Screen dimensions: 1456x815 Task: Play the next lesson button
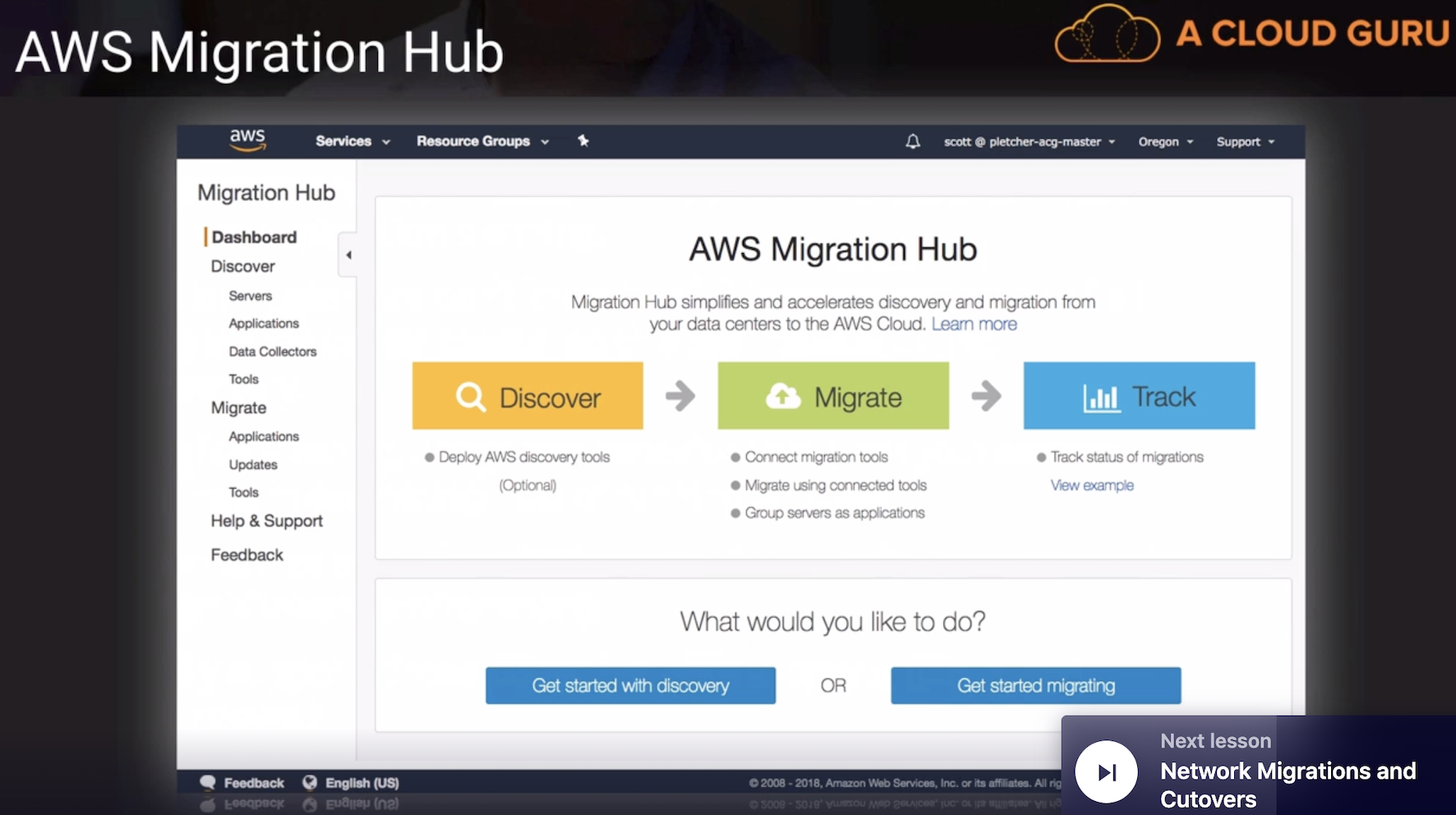(1106, 771)
